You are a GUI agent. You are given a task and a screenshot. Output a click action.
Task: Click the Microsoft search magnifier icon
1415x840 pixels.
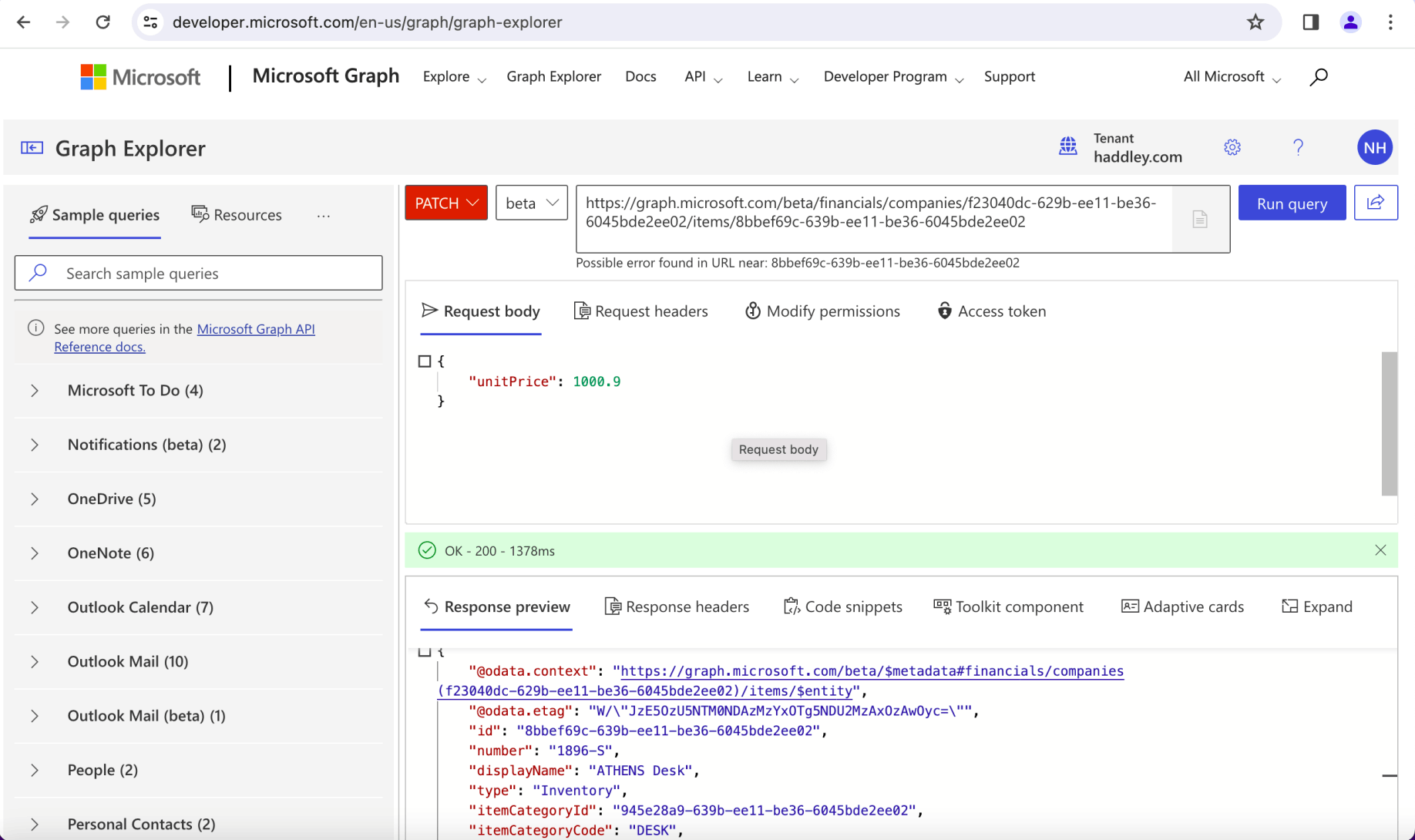point(1319,76)
